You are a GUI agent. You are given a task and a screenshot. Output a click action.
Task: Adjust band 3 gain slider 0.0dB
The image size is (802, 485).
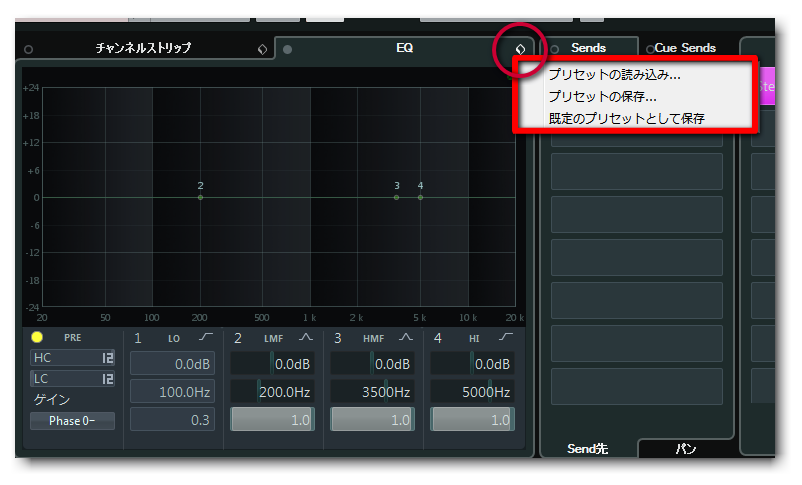[x=372, y=364]
